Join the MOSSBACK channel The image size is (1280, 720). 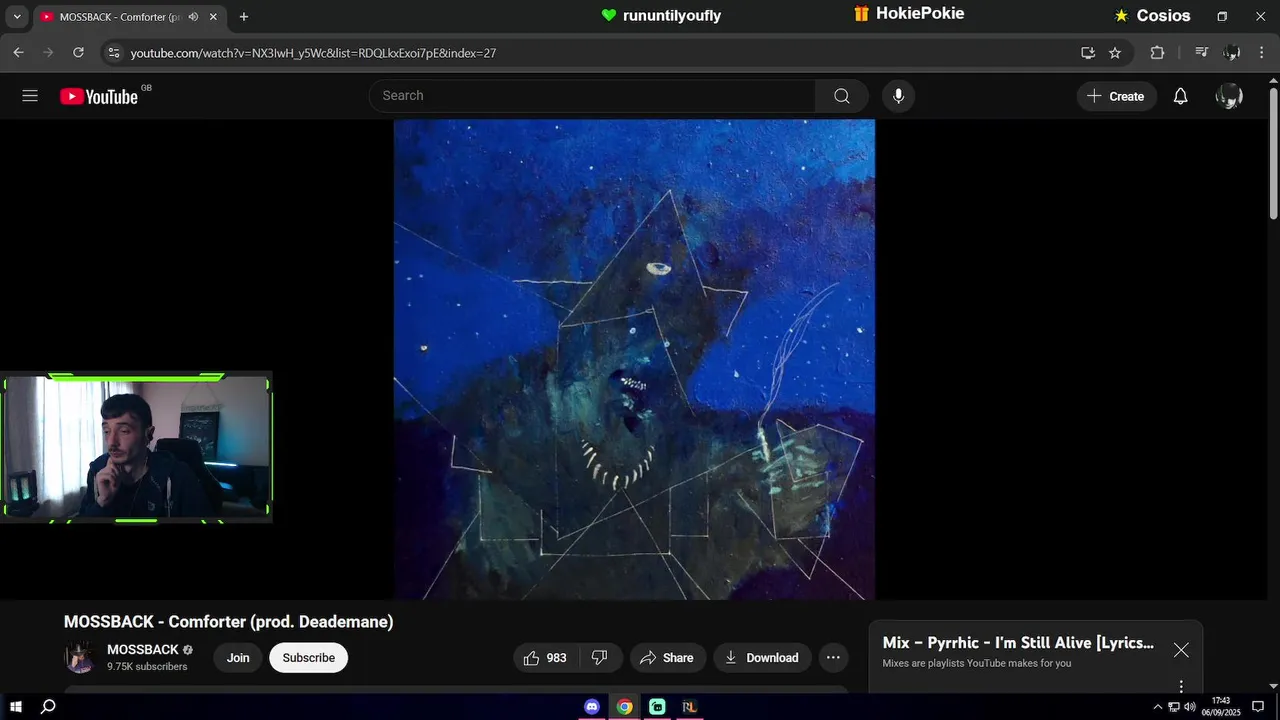238,658
